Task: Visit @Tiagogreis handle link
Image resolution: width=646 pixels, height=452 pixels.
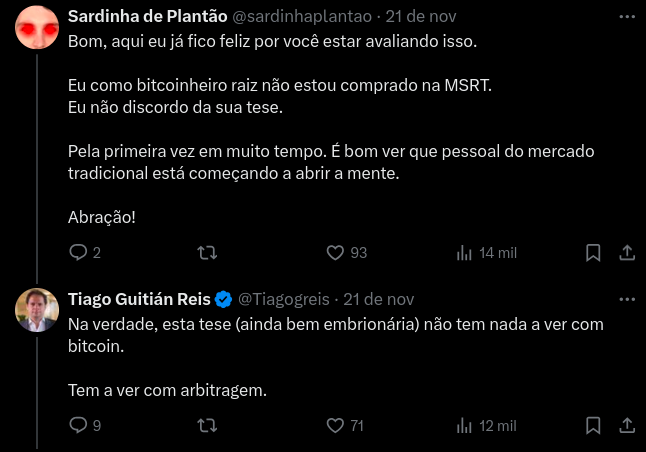Action: click(284, 300)
